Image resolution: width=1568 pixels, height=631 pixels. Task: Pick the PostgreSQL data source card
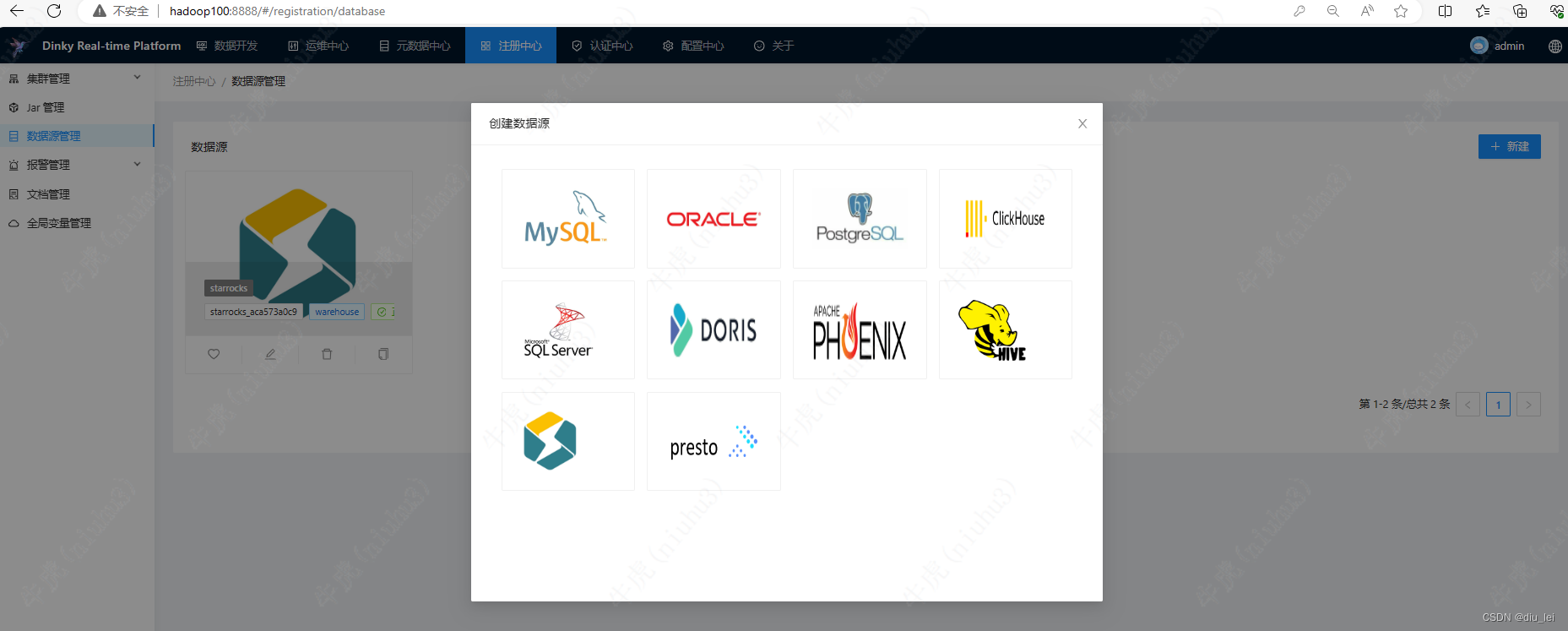point(860,219)
